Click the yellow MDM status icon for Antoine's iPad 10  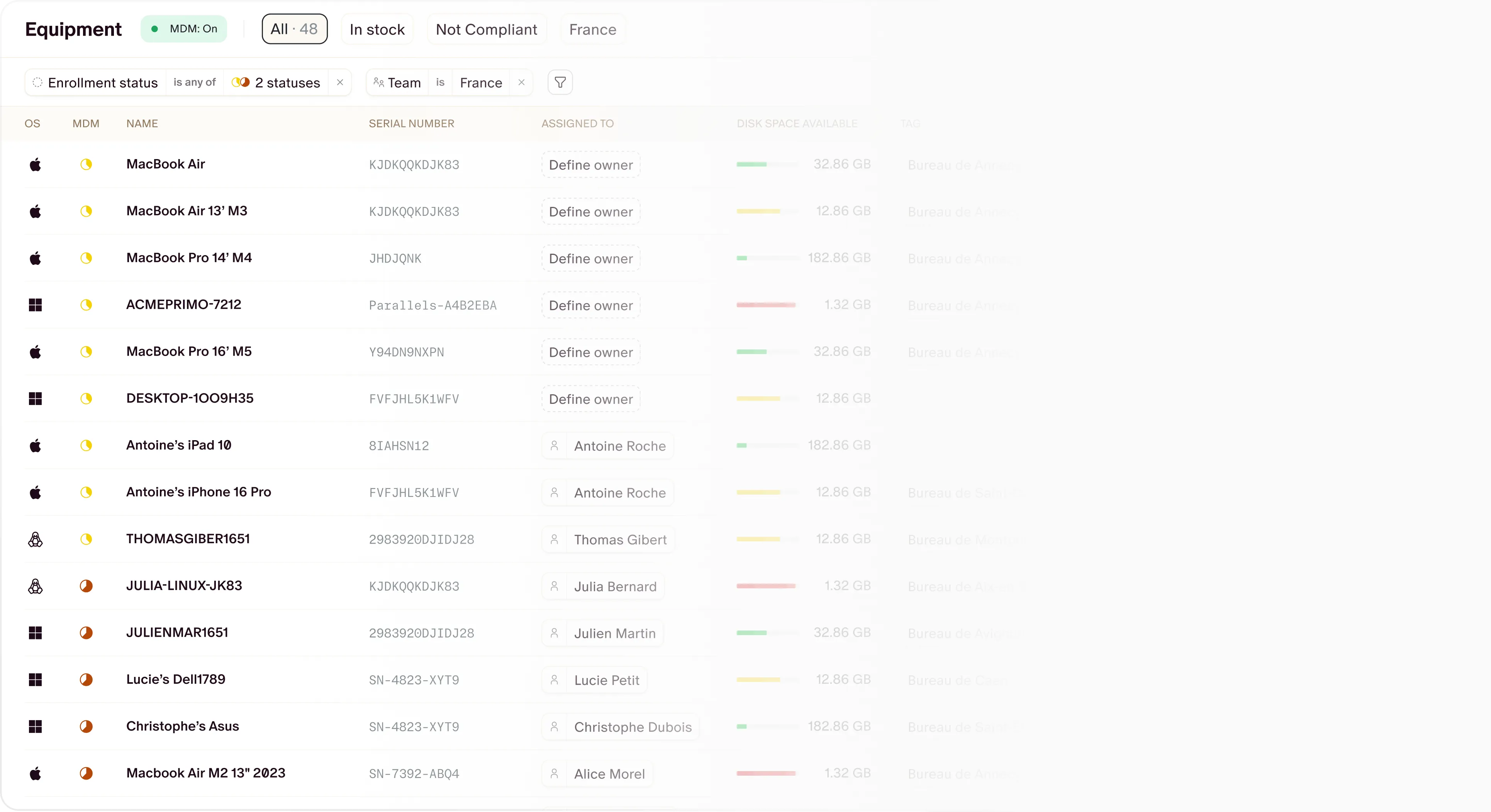point(86,445)
